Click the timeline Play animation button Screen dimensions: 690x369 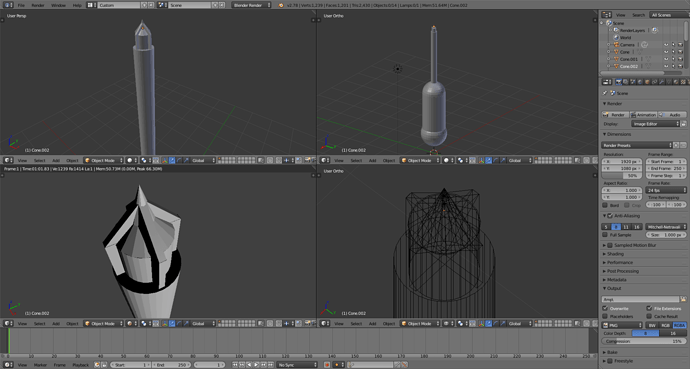click(x=257, y=365)
